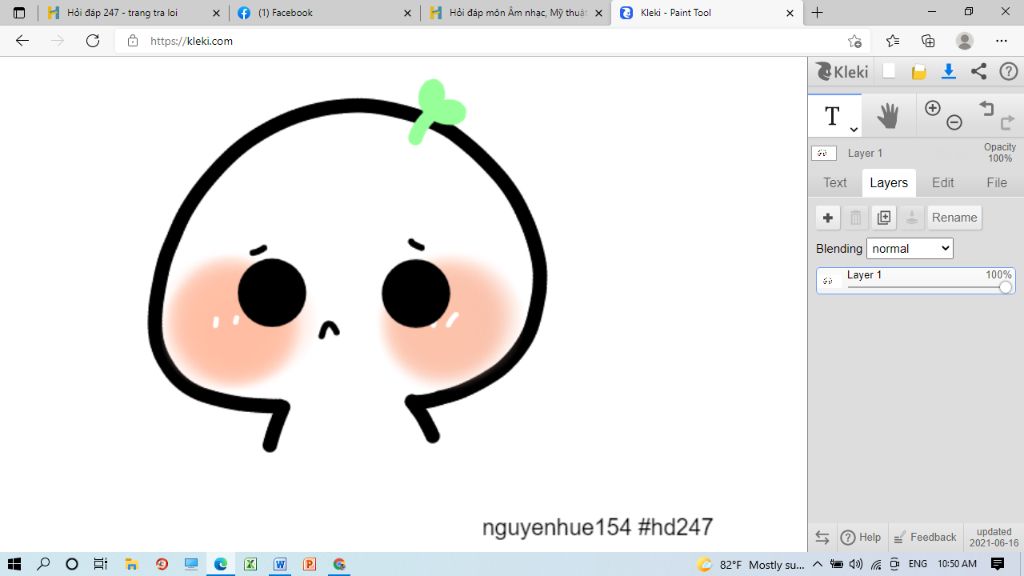Image resolution: width=1024 pixels, height=576 pixels.
Task: Duplicate the current layer
Action: pos(884,217)
